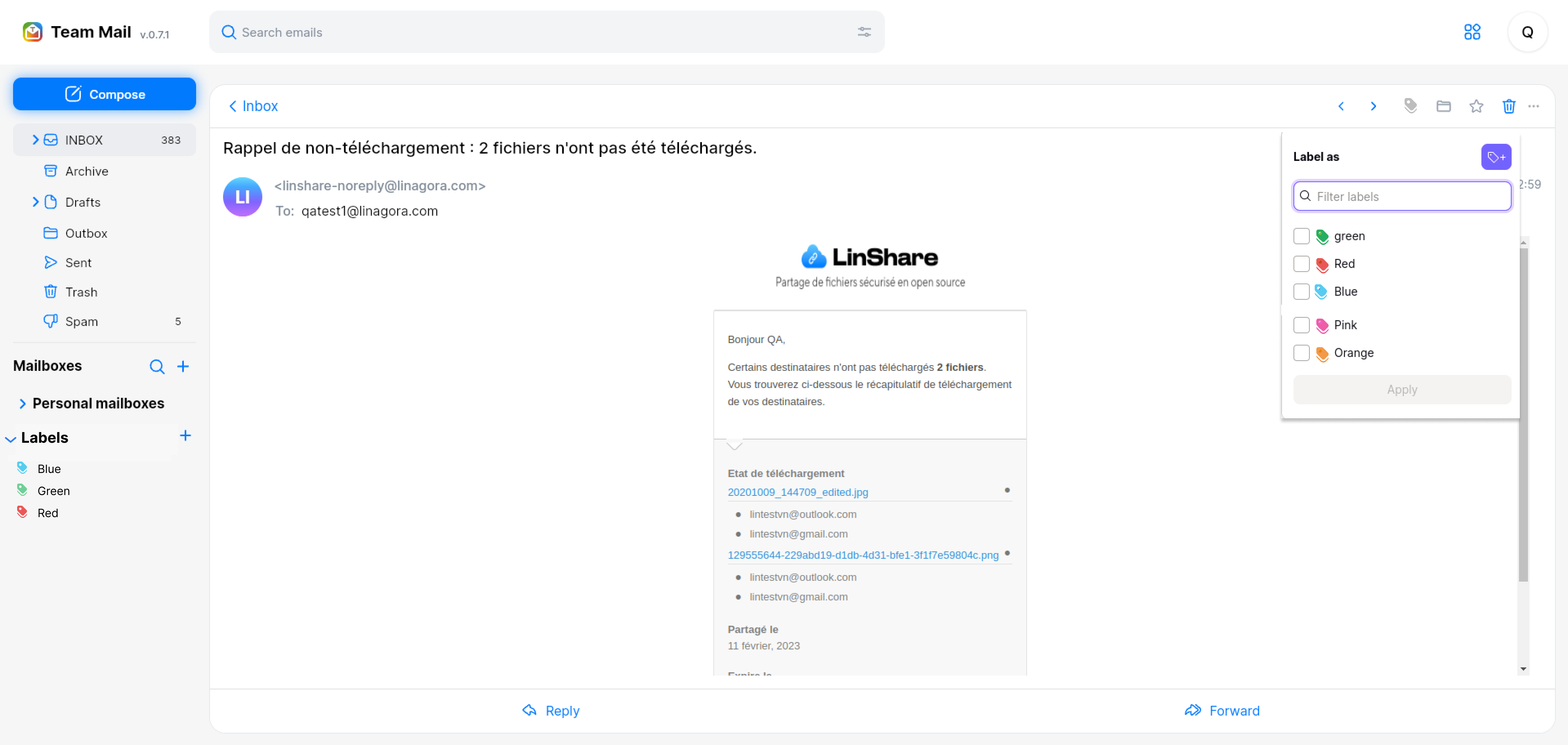Viewport: 1568px width, 745px height.
Task: Click the scrollbar down arrow
Action: pos(1523,669)
